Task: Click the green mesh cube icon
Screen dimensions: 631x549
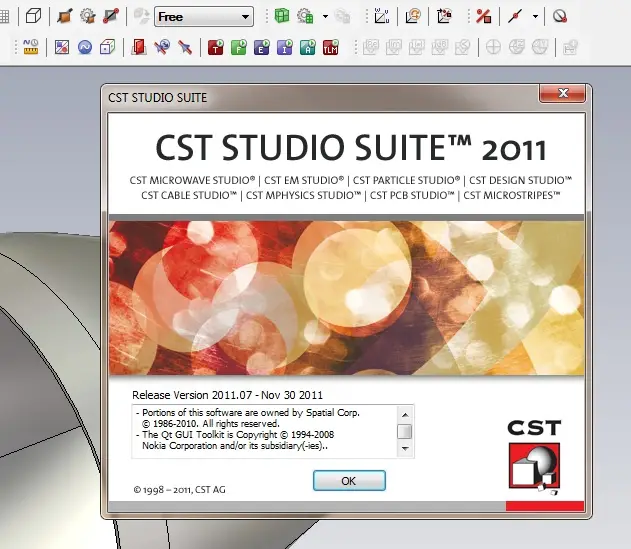Action: (x=282, y=17)
